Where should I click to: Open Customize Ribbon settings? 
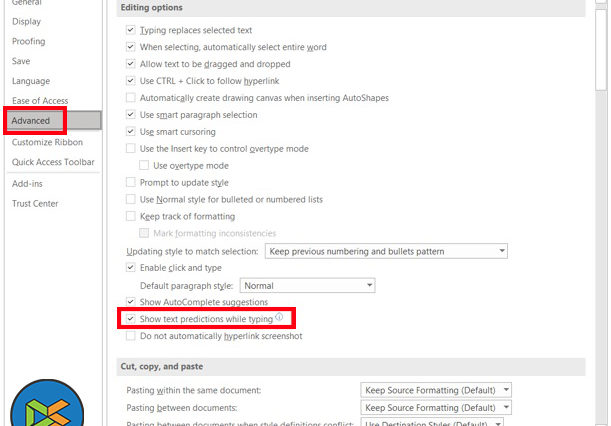pos(47,143)
